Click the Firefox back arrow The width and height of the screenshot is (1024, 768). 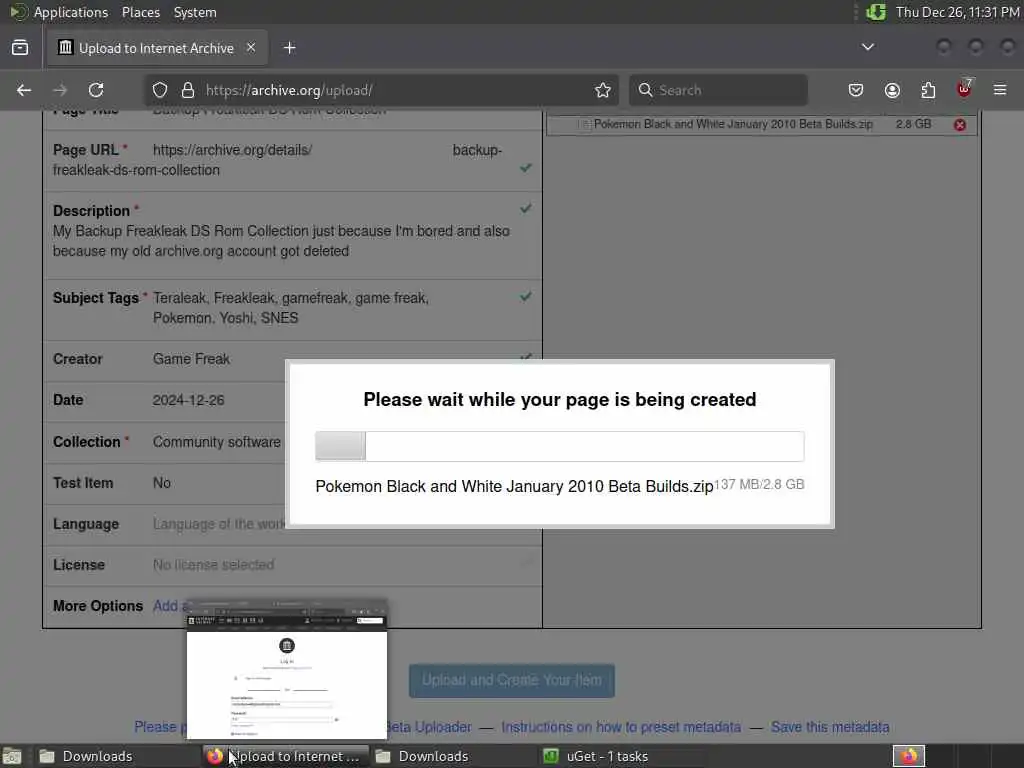[x=24, y=90]
